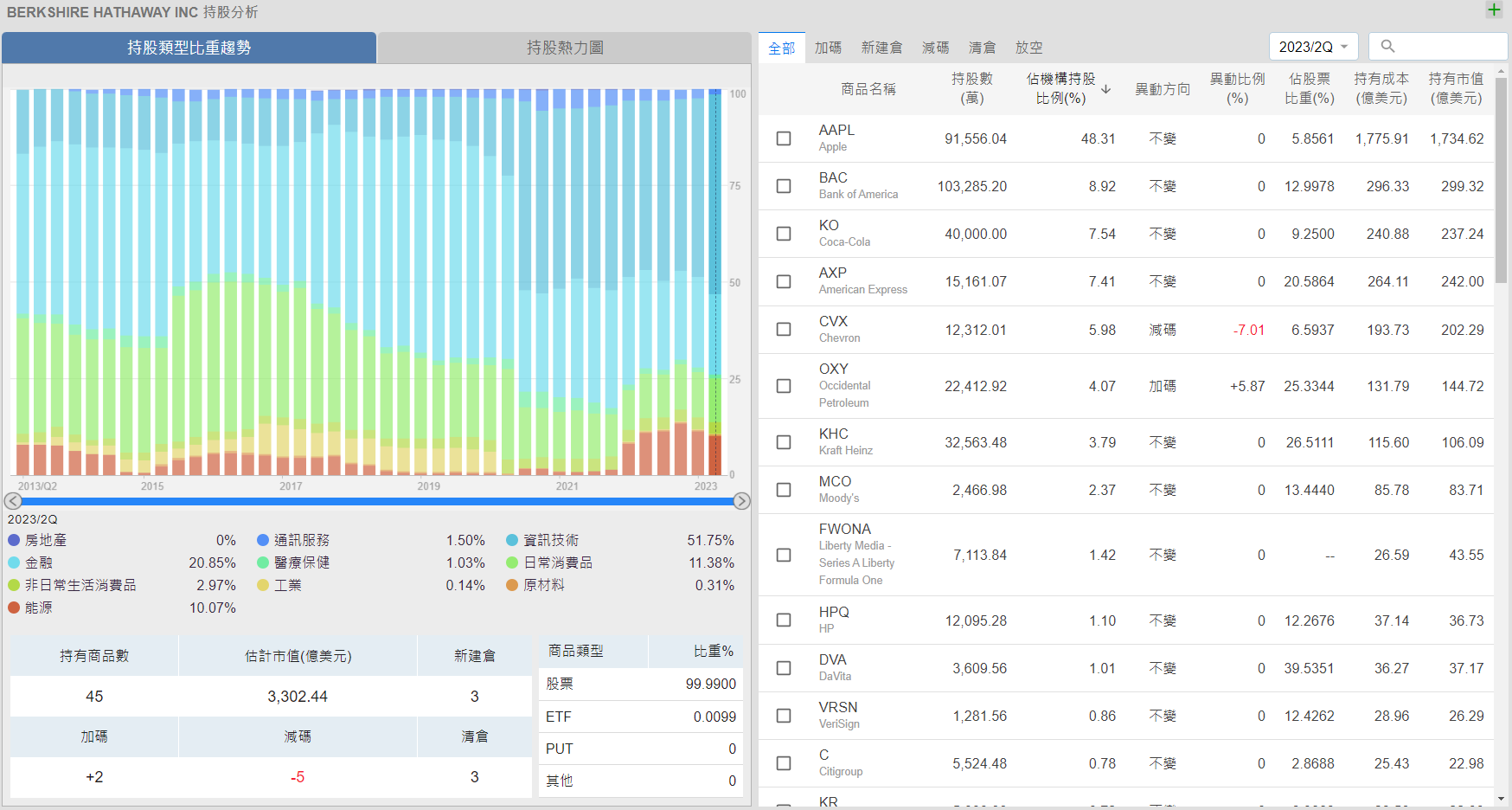Switch to the 持股熱力圖 tab

(x=565, y=48)
